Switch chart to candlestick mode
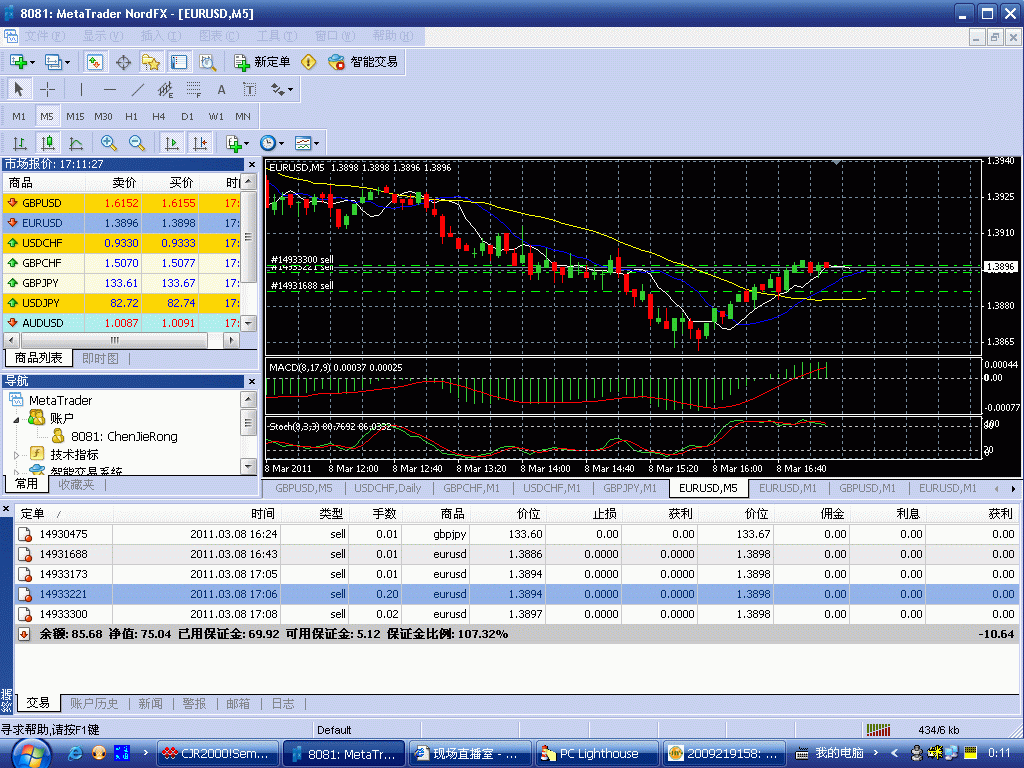 tap(47, 143)
